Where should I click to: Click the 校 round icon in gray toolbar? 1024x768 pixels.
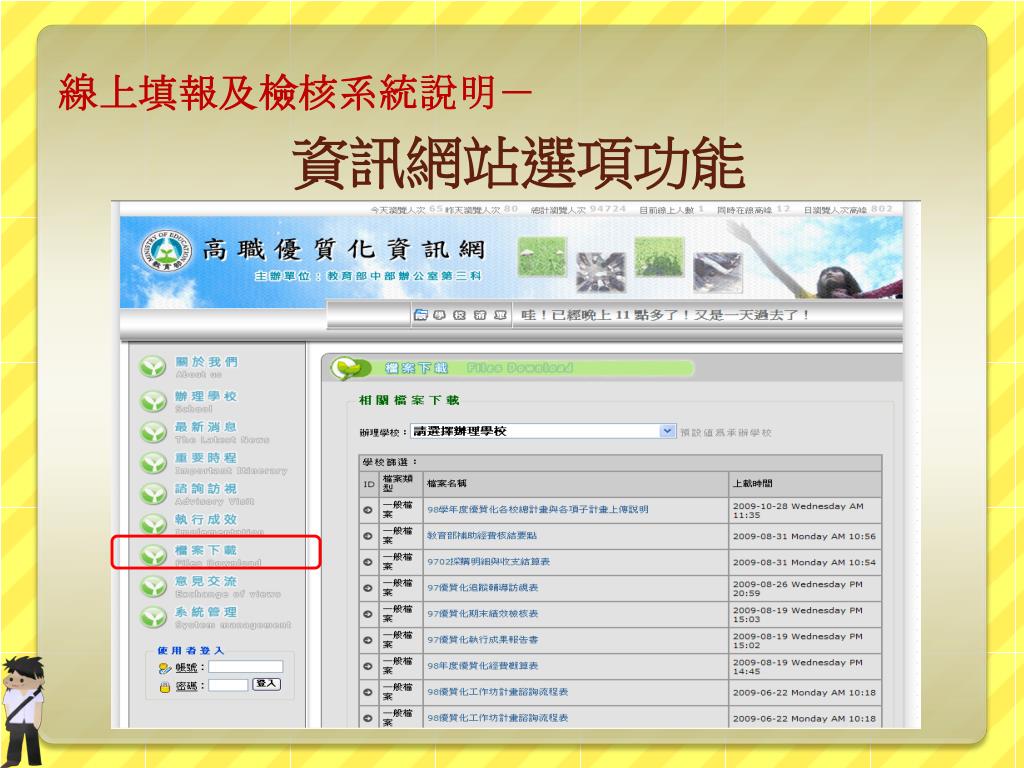[460, 315]
